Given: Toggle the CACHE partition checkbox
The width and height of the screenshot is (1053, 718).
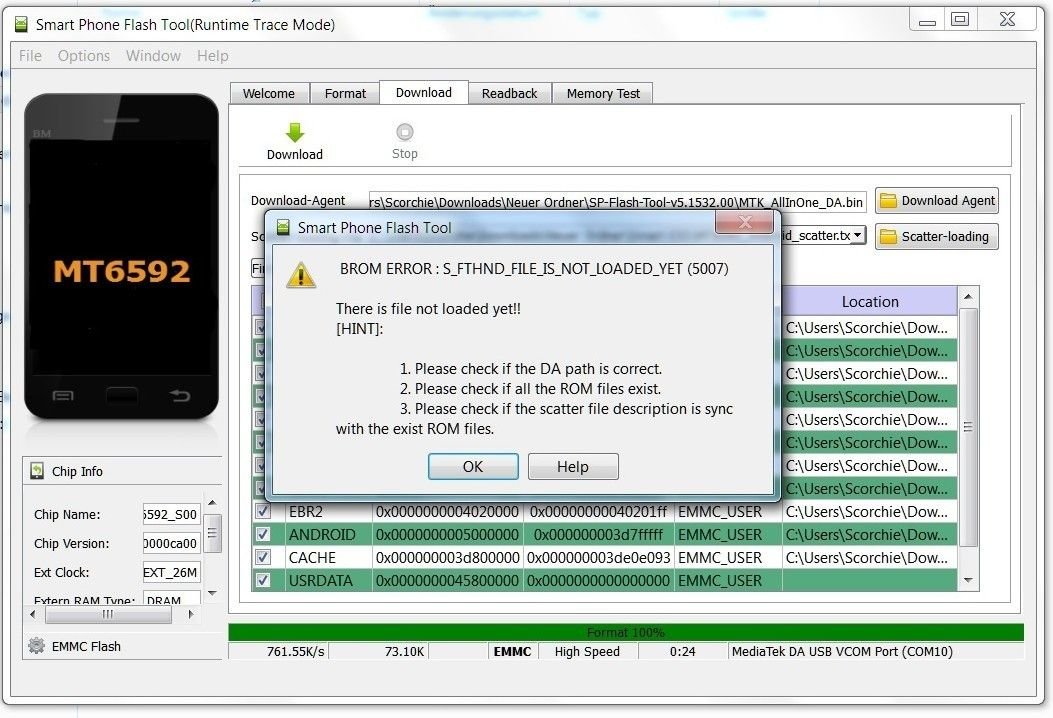Looking at the screenshot, I should click(263, 557).
